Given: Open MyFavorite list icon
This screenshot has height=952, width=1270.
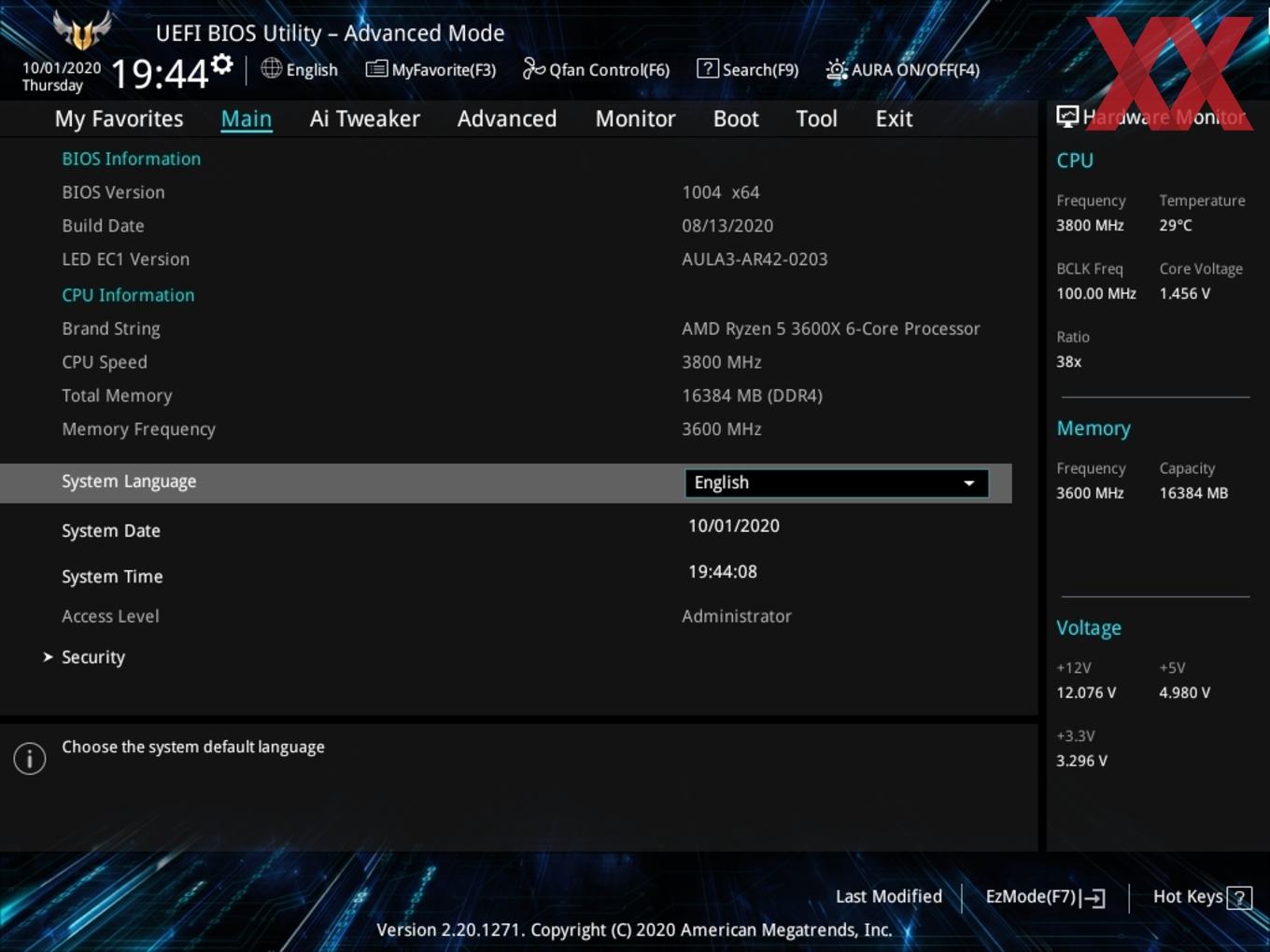Looking at the screenshot, I should (x=376, y=69).
